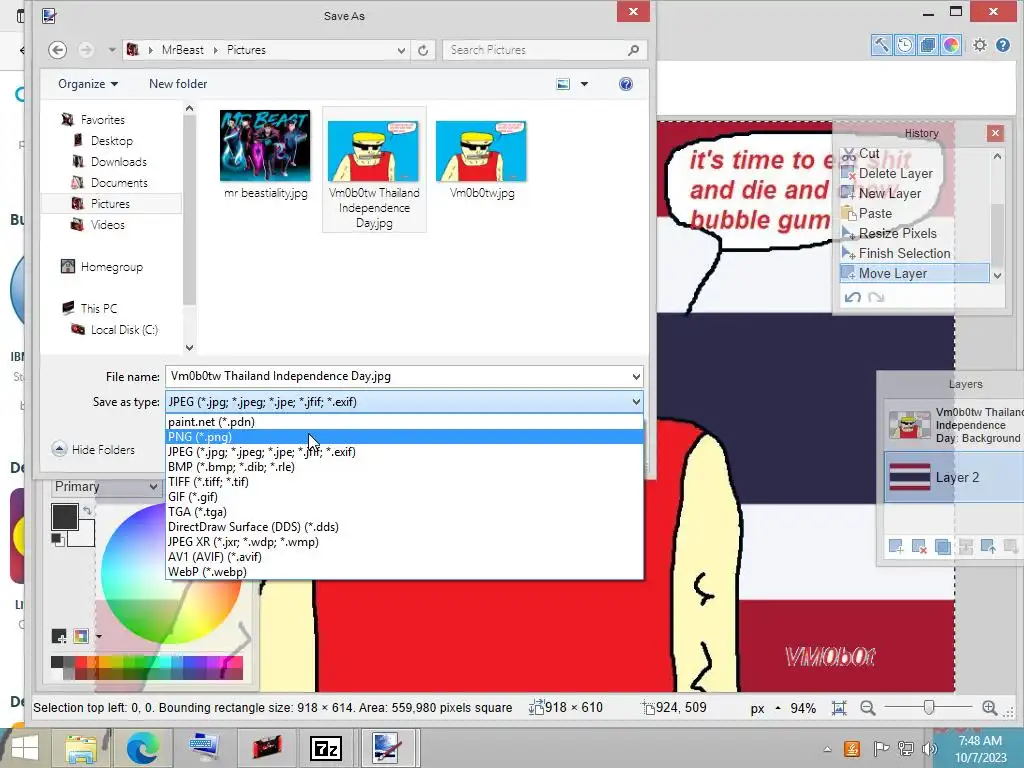Select JPEG entry in dropdown list

404,452
